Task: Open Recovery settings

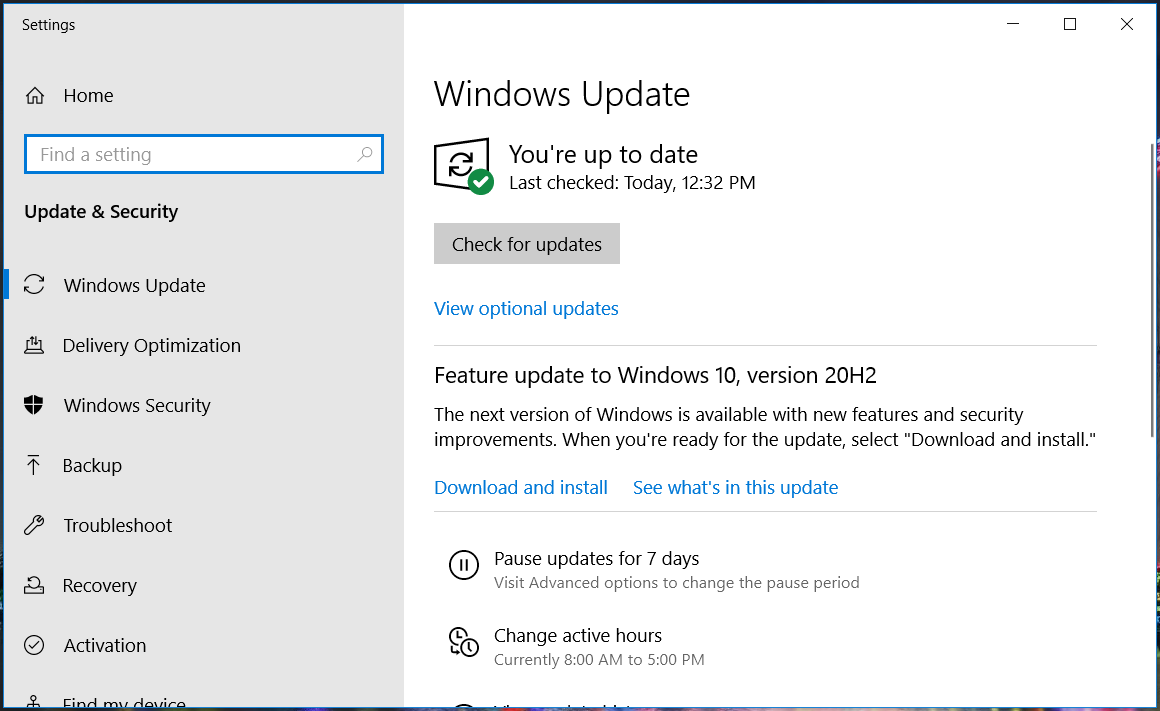Action: click(100, 585)
